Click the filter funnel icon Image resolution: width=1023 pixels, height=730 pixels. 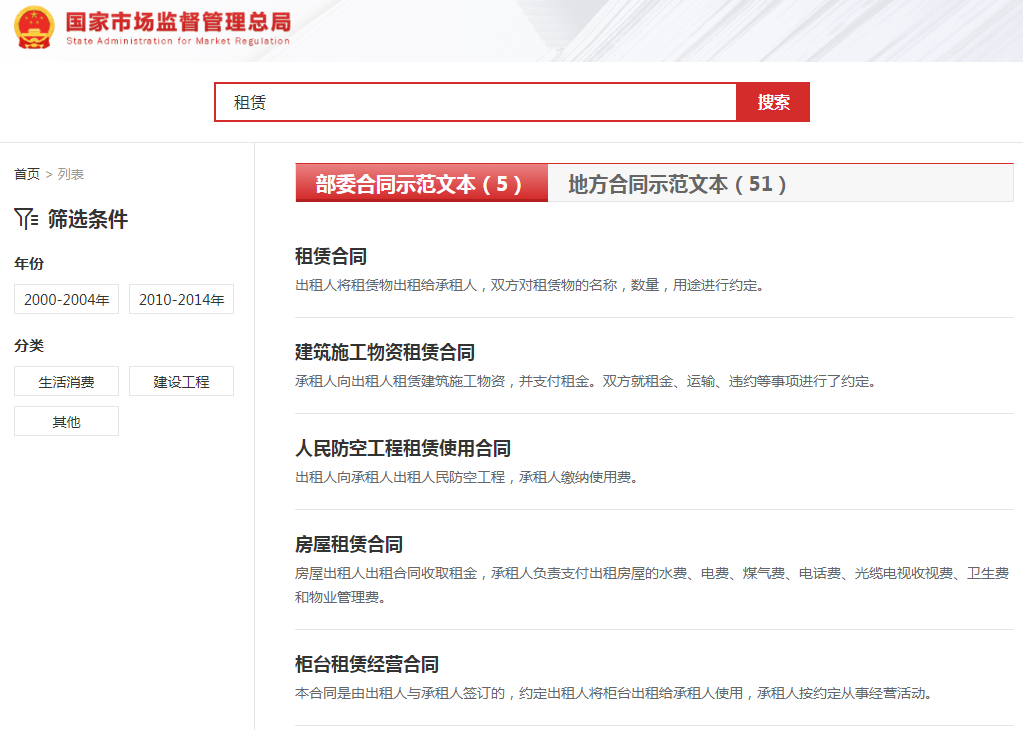tap(26, 219)
